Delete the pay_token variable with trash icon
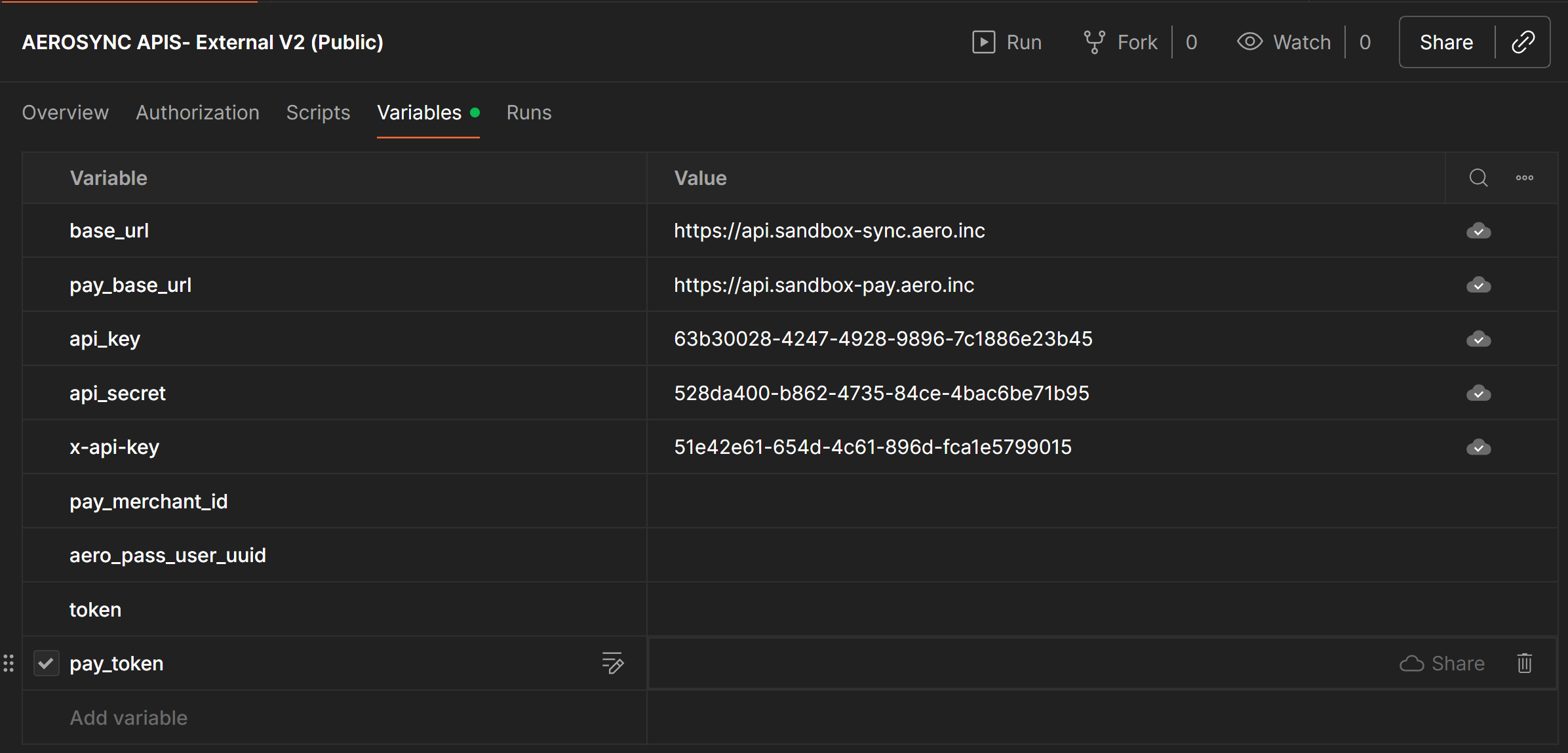1568x753 pixels. click(x=1524, y=663)
